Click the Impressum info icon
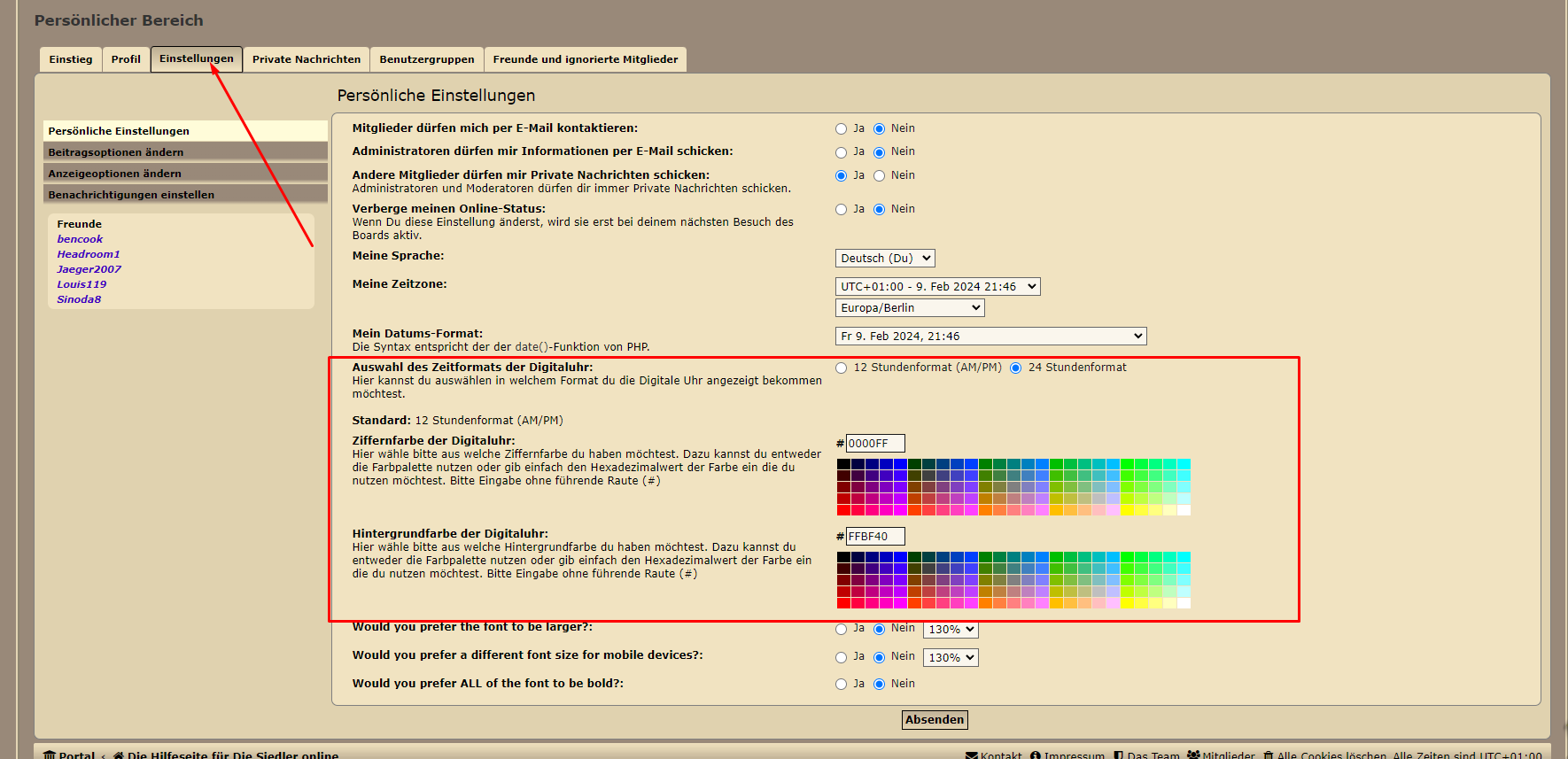 click(1036, 755)
